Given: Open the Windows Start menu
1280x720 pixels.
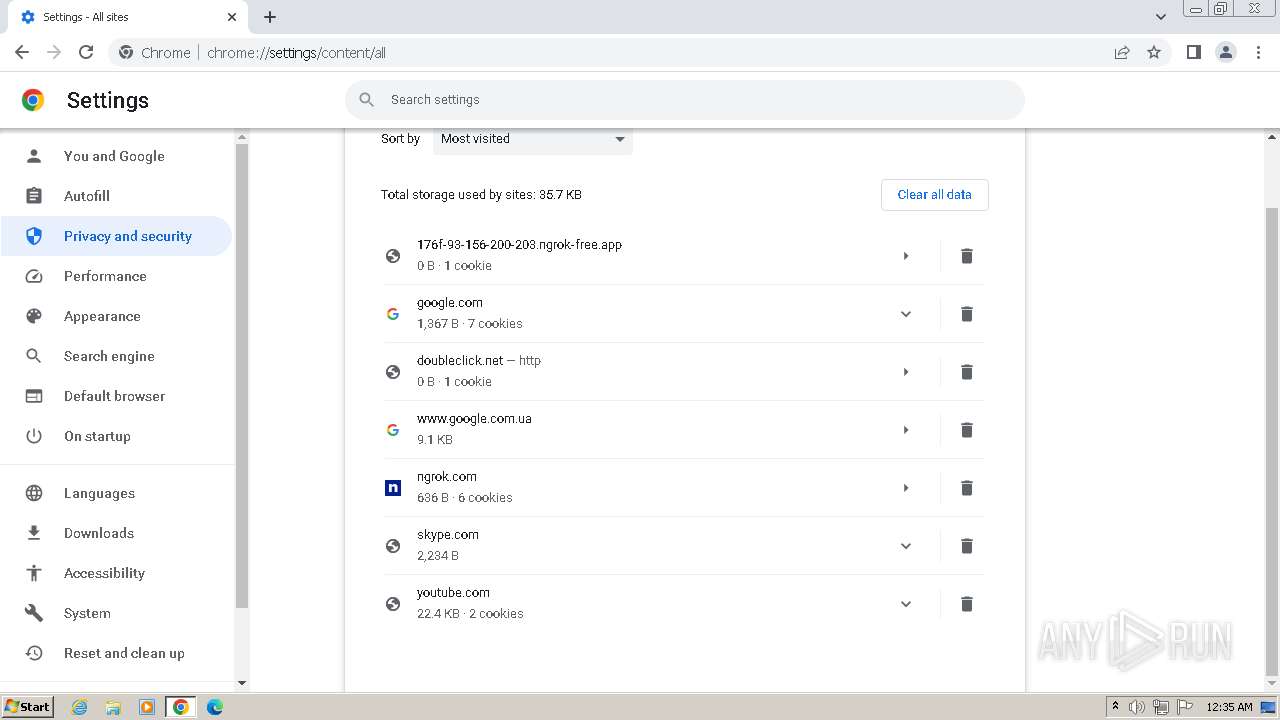Looking at the screenshot, I should coord(28,707).
